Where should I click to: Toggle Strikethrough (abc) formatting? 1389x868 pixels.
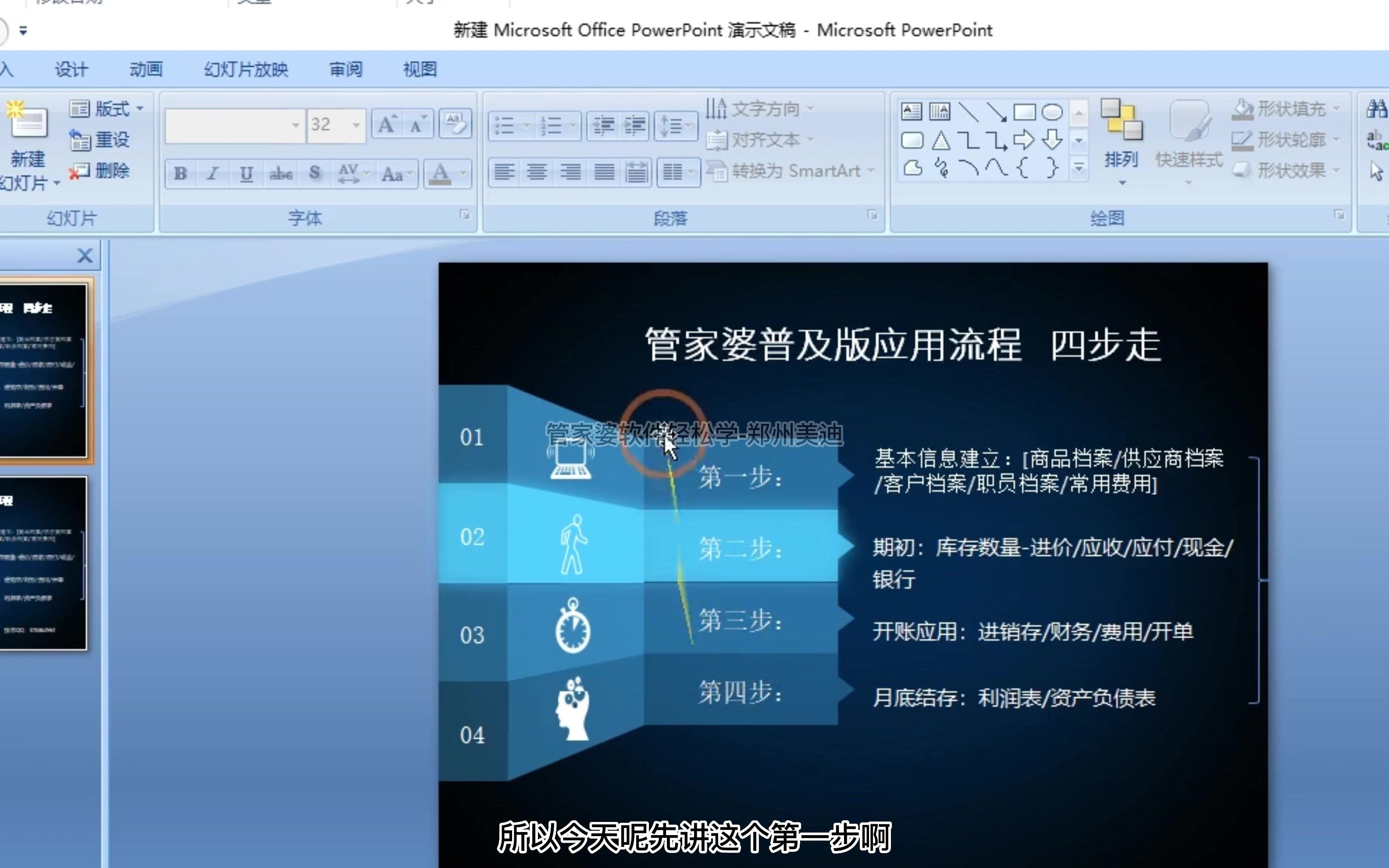pos(281,173)
